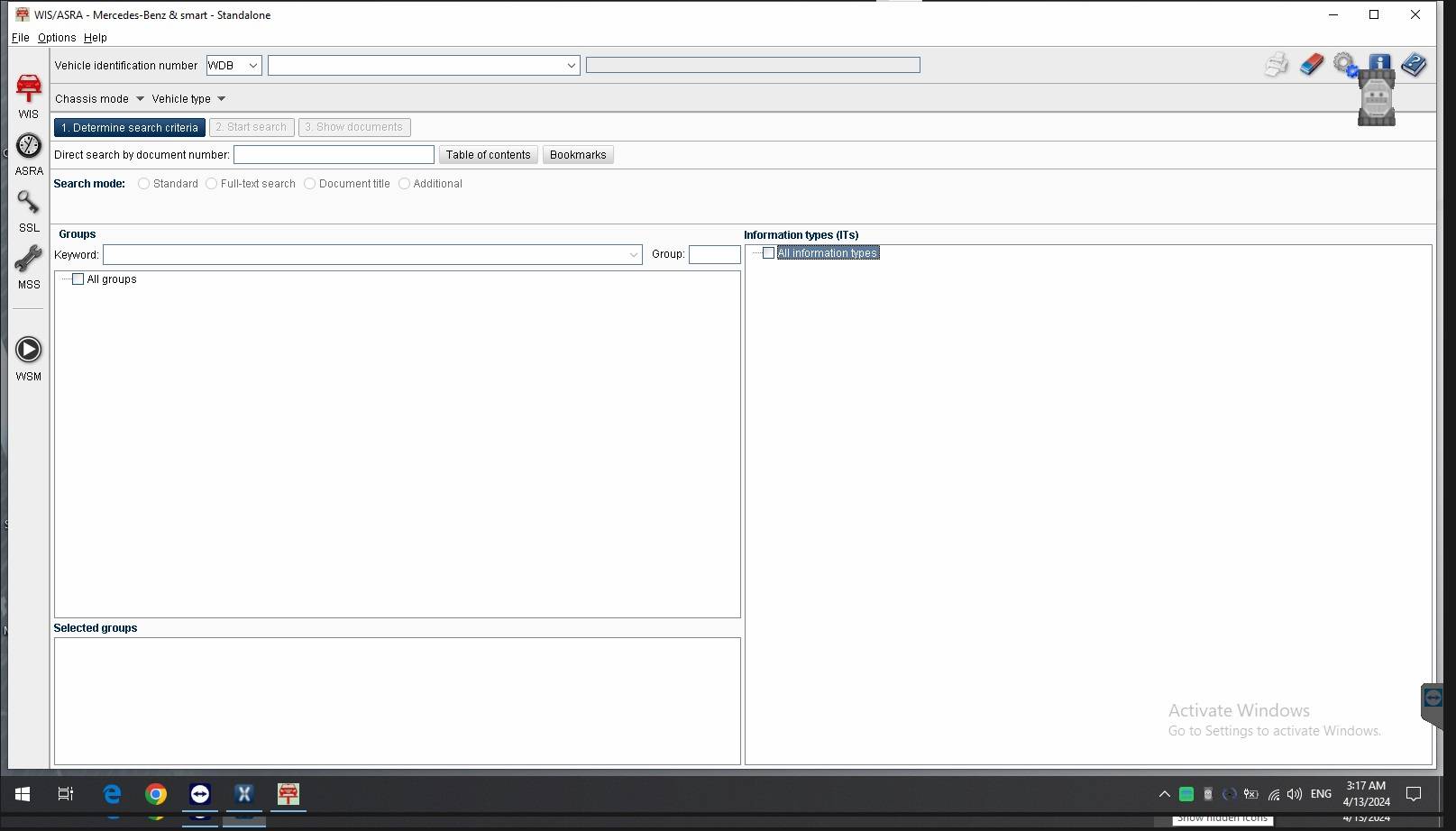Click the green tray icon
This screenshot has height=831, width=1456.
1186,794
